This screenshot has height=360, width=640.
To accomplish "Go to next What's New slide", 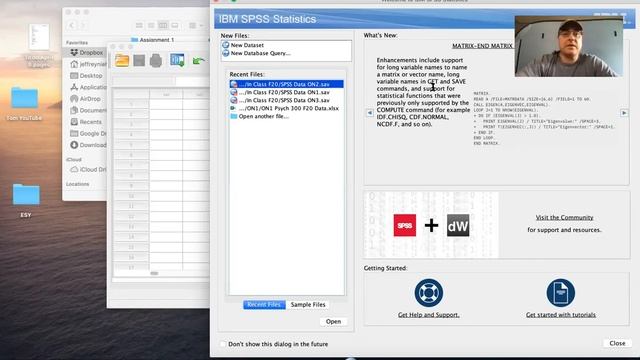I will pyautogui.click(x=624, y=113).
